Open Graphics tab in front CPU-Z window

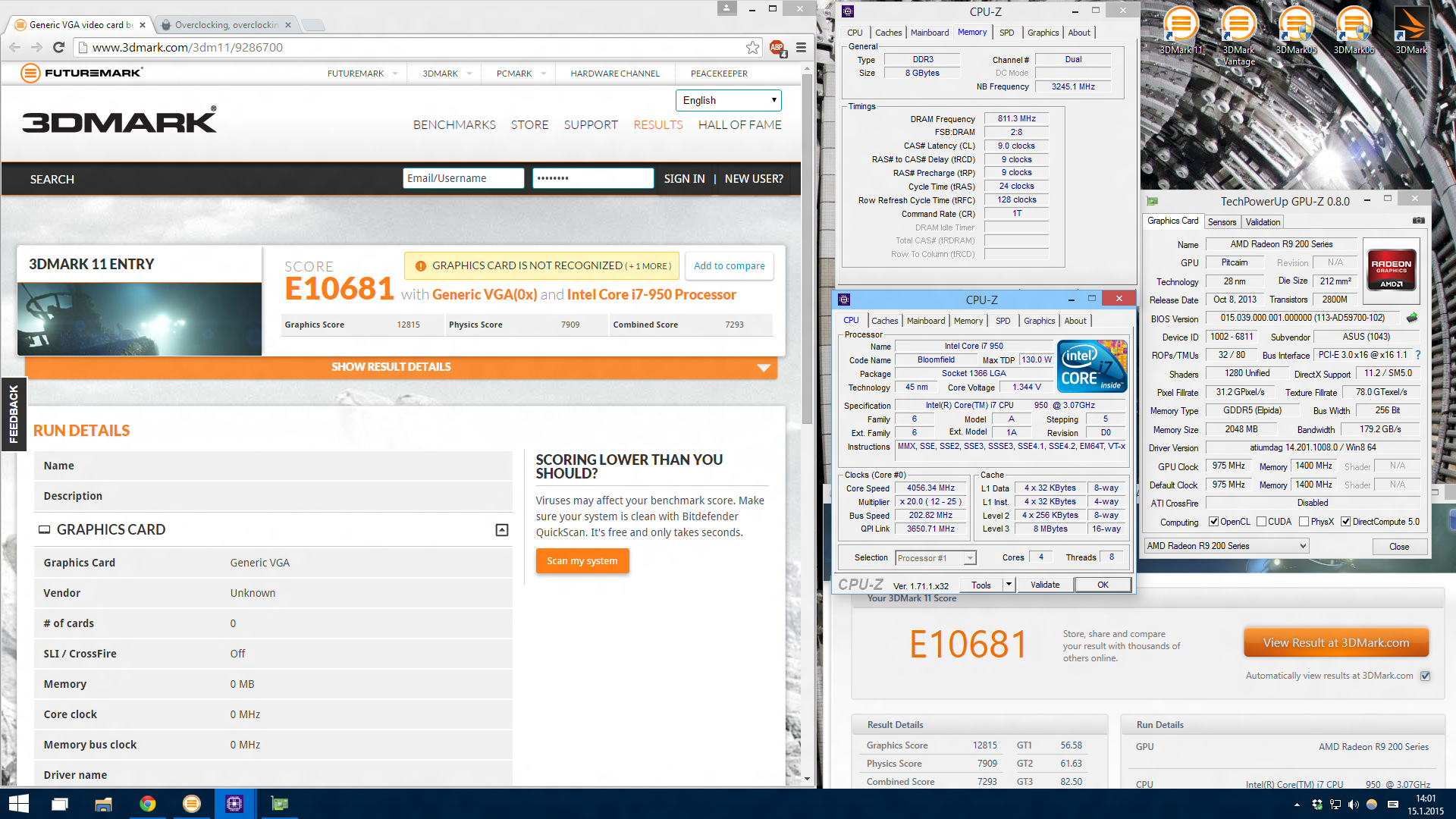coord(1039,321)
